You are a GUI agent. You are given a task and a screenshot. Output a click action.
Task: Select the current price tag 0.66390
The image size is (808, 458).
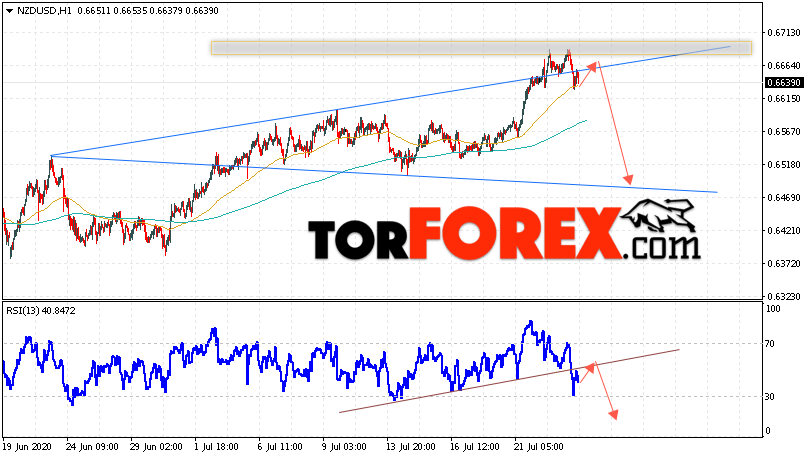point(784,82)
